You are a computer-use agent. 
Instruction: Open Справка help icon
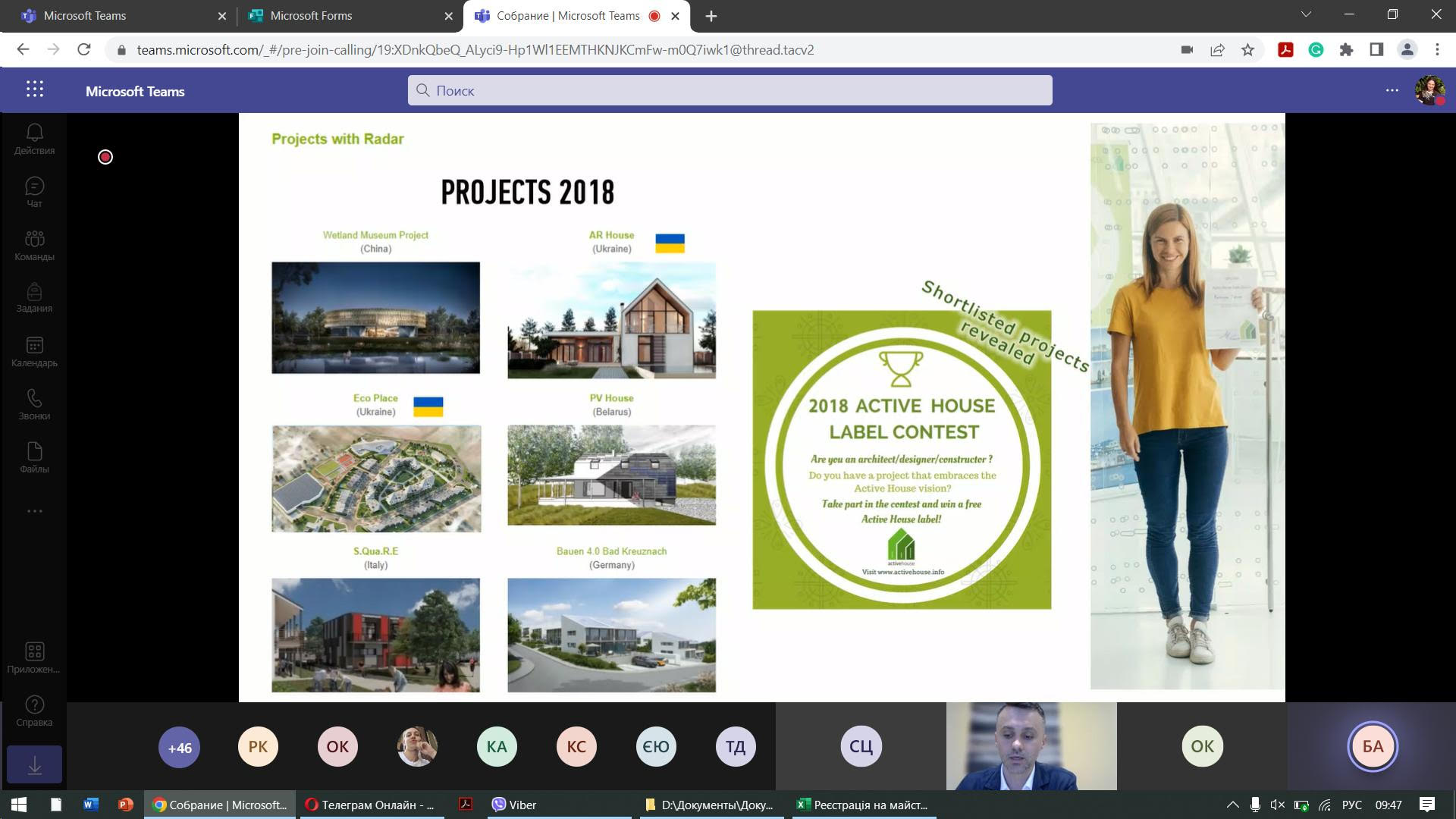pos(34,711)
